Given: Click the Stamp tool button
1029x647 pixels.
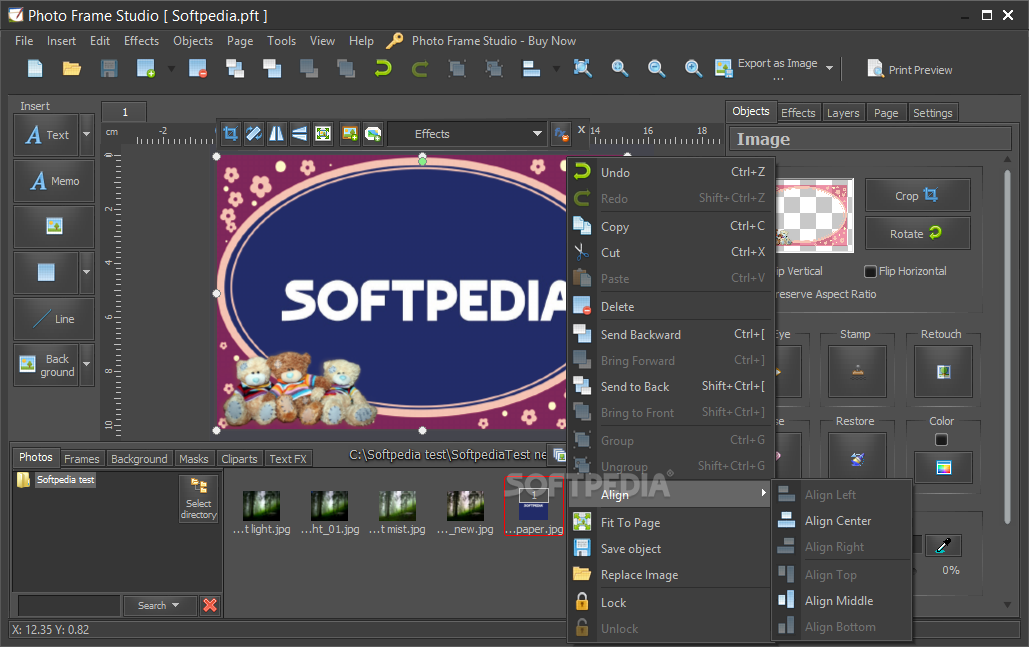Looking at the screenshot, I should [857, 372].
